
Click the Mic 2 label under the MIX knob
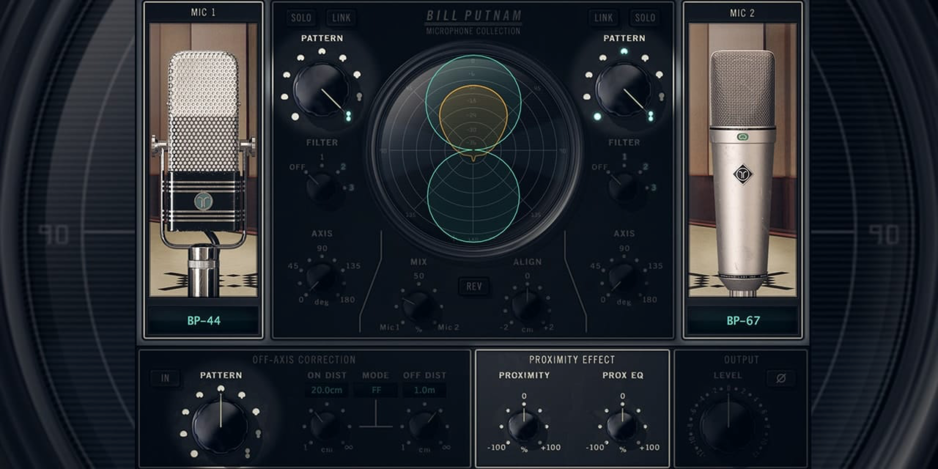449,327
